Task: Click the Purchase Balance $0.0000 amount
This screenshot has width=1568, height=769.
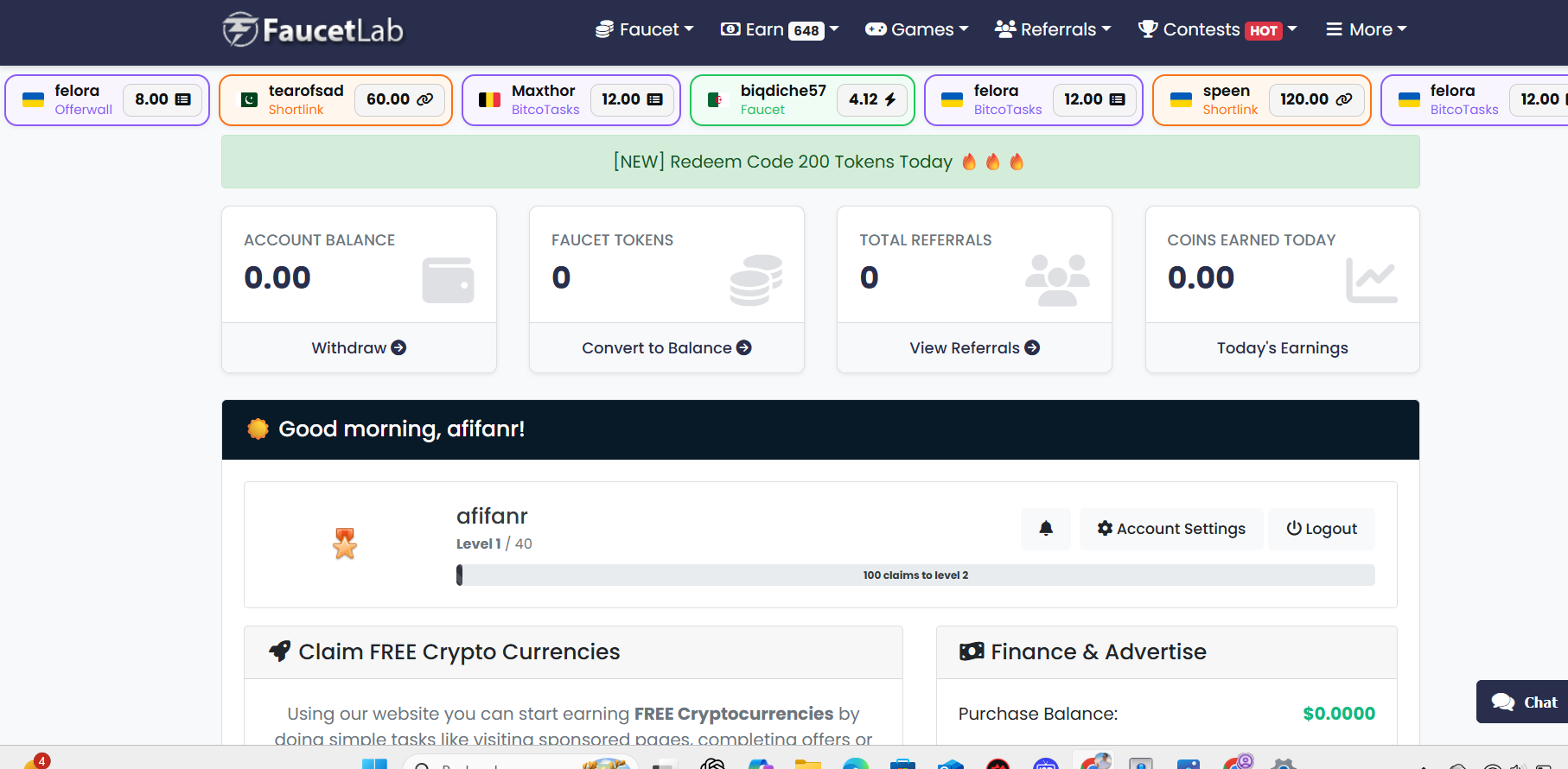Action: coord(1339,714)
